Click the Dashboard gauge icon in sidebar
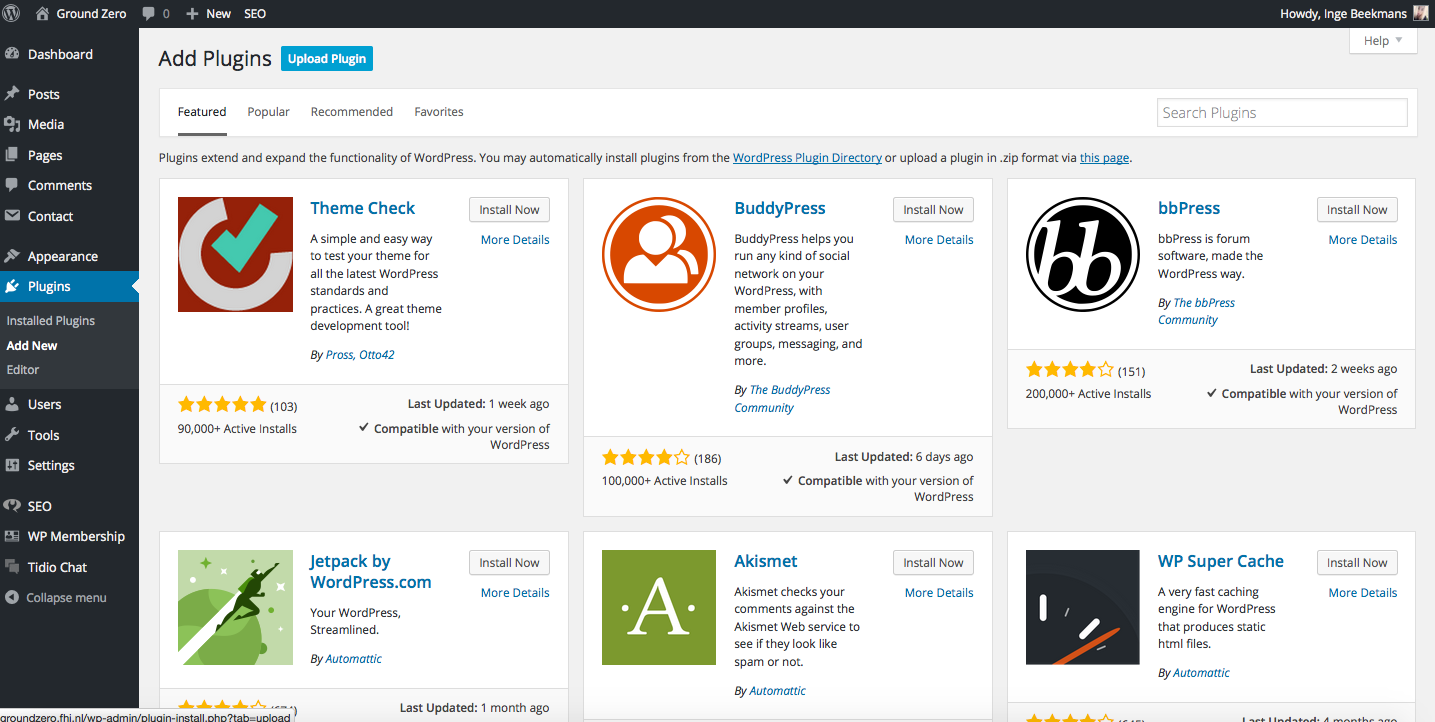 coord(12,54)
